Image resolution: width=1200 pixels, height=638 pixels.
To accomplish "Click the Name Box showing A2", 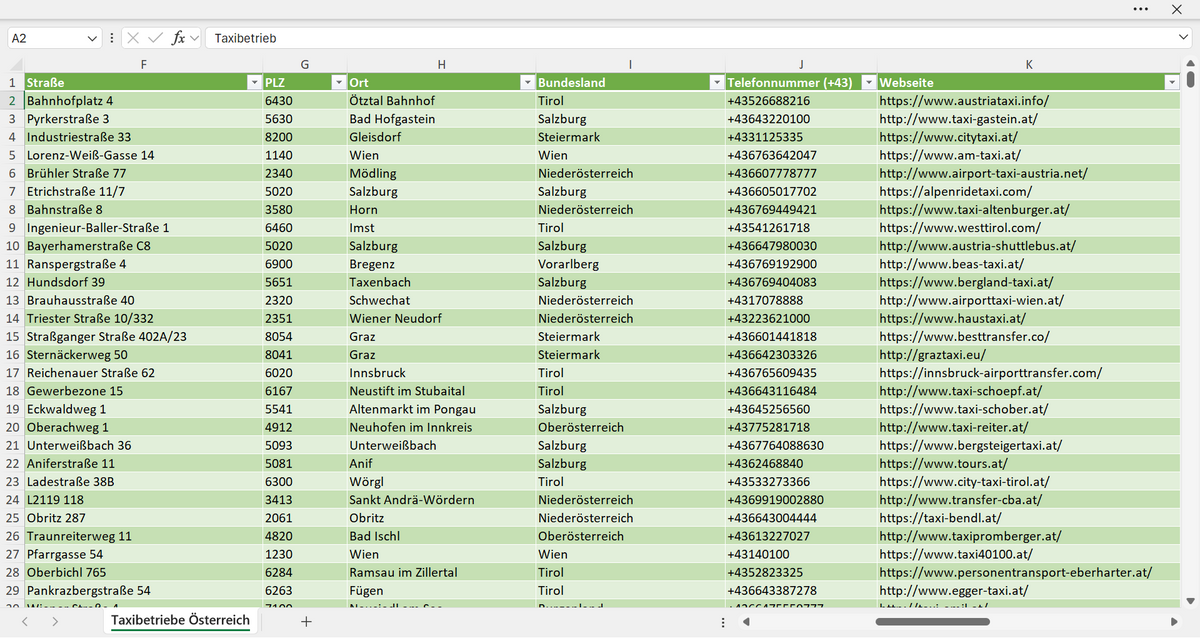I will point(46,38).
